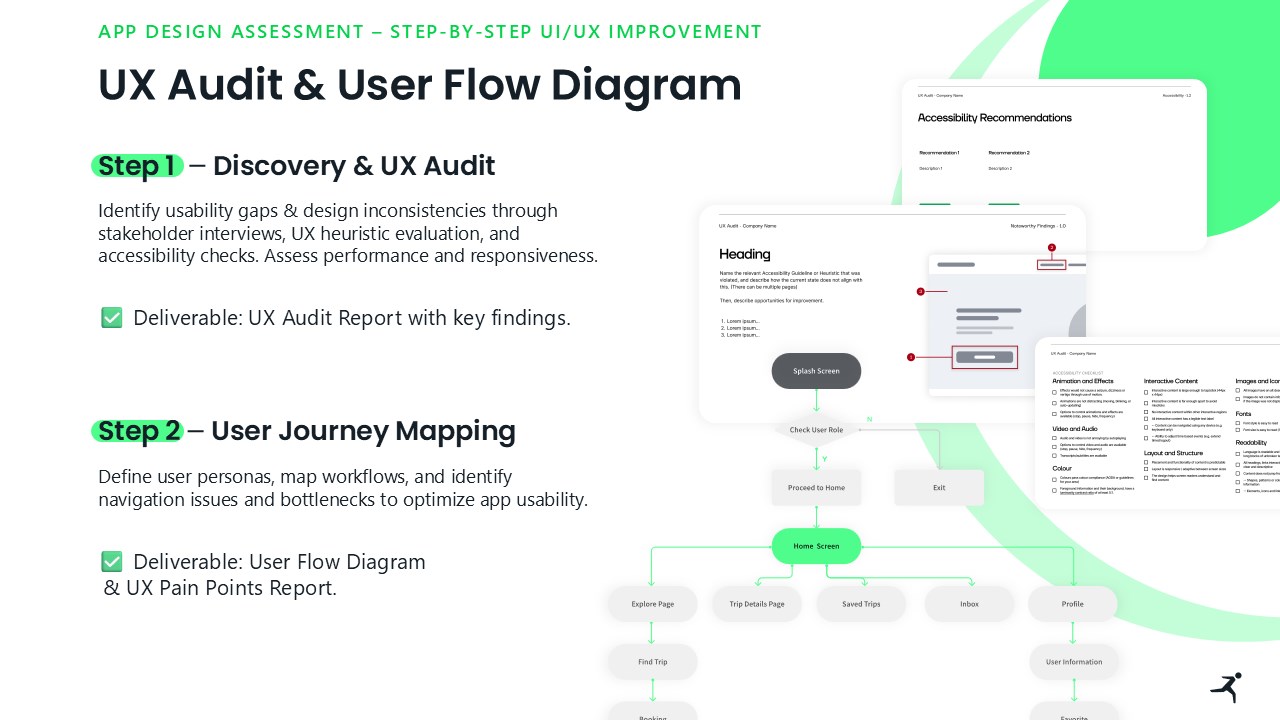
Task: Click the red-outlined button in the wireframe mockup
Action: [x=985, y=357]
